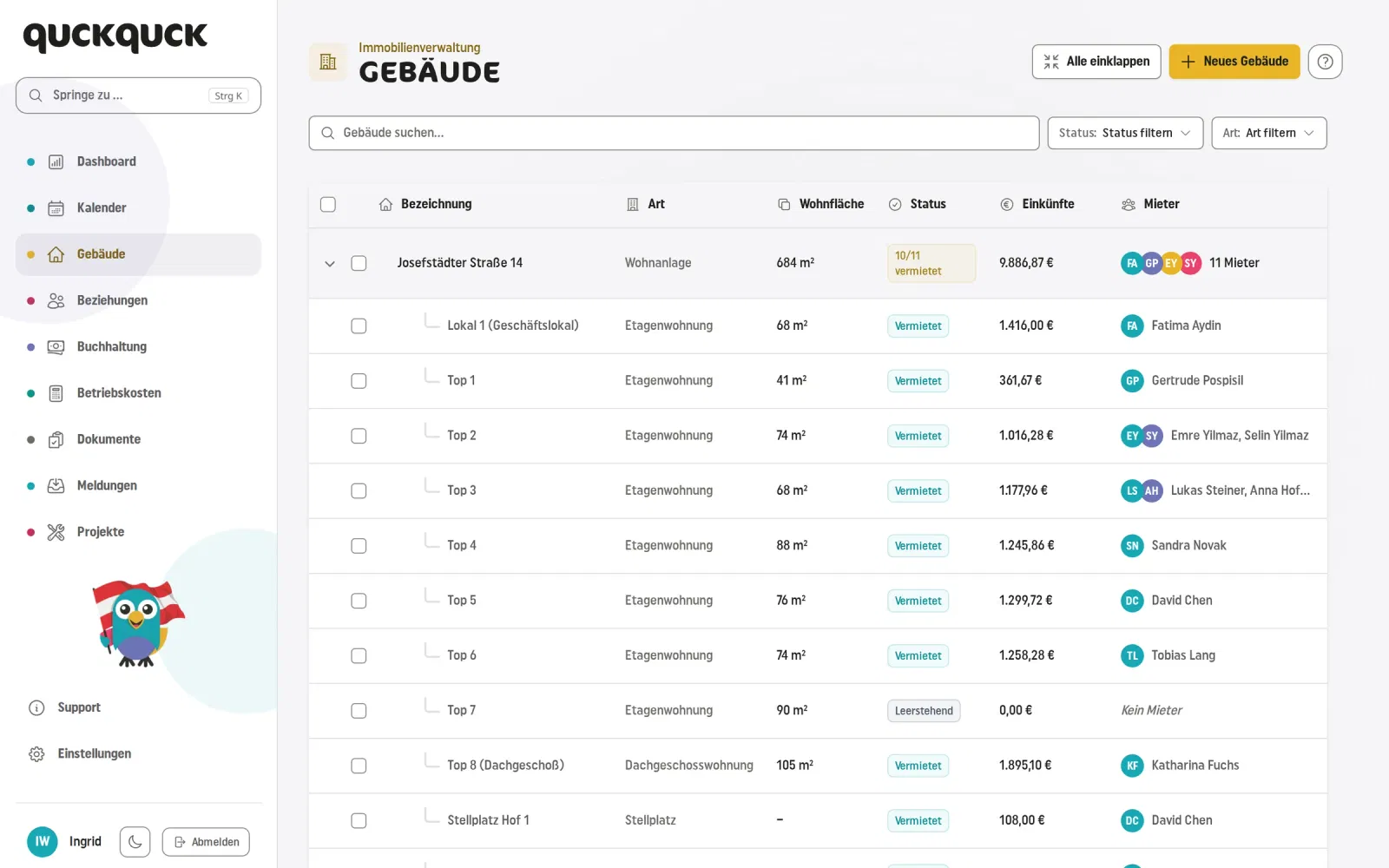Click Ingrid's IW user avatar
This screenshot has height=868, width=1389.
click(x=43, y=842)
